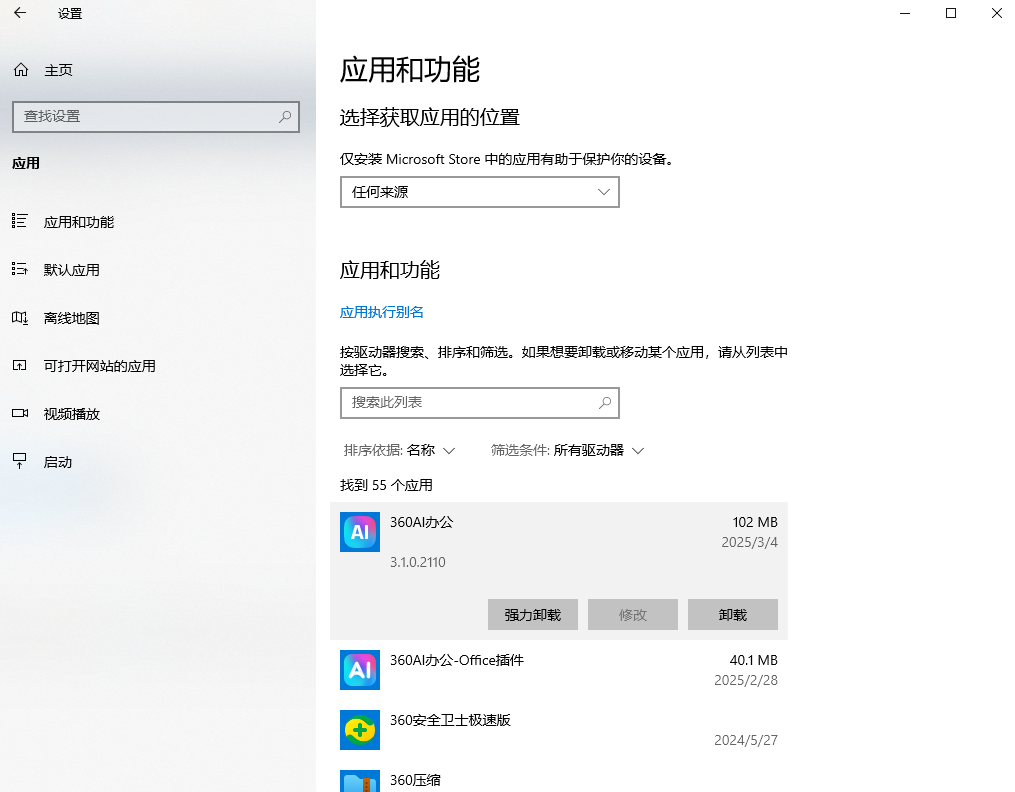Click the date 2025/2/28

click(x=746, y=680)
